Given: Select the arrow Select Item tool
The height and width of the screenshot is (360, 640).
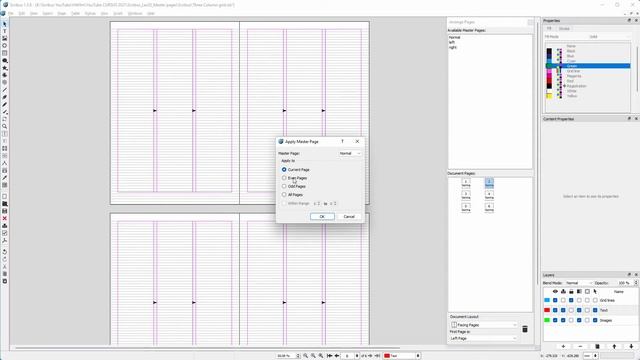Looking at the screenshot, I should point(4,24).
